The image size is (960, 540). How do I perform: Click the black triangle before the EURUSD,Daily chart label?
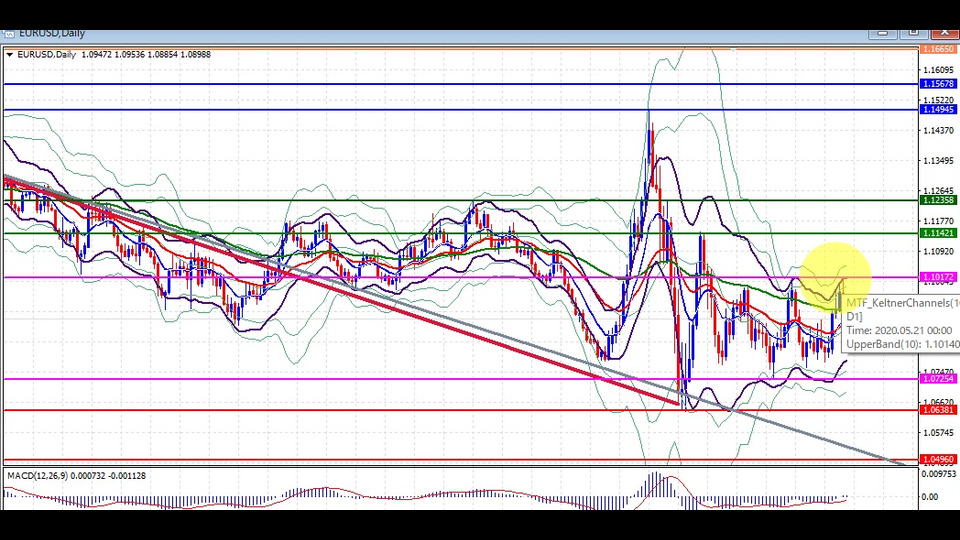(10, 54)
